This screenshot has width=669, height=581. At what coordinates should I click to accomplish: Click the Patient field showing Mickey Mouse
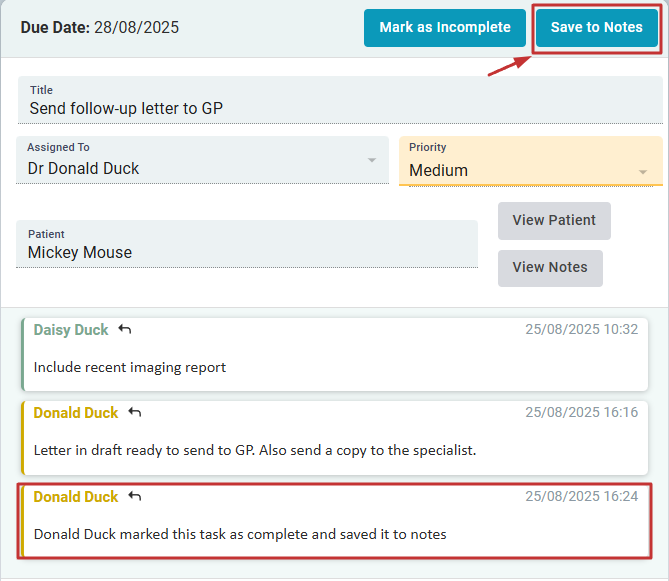click(246, 252)
